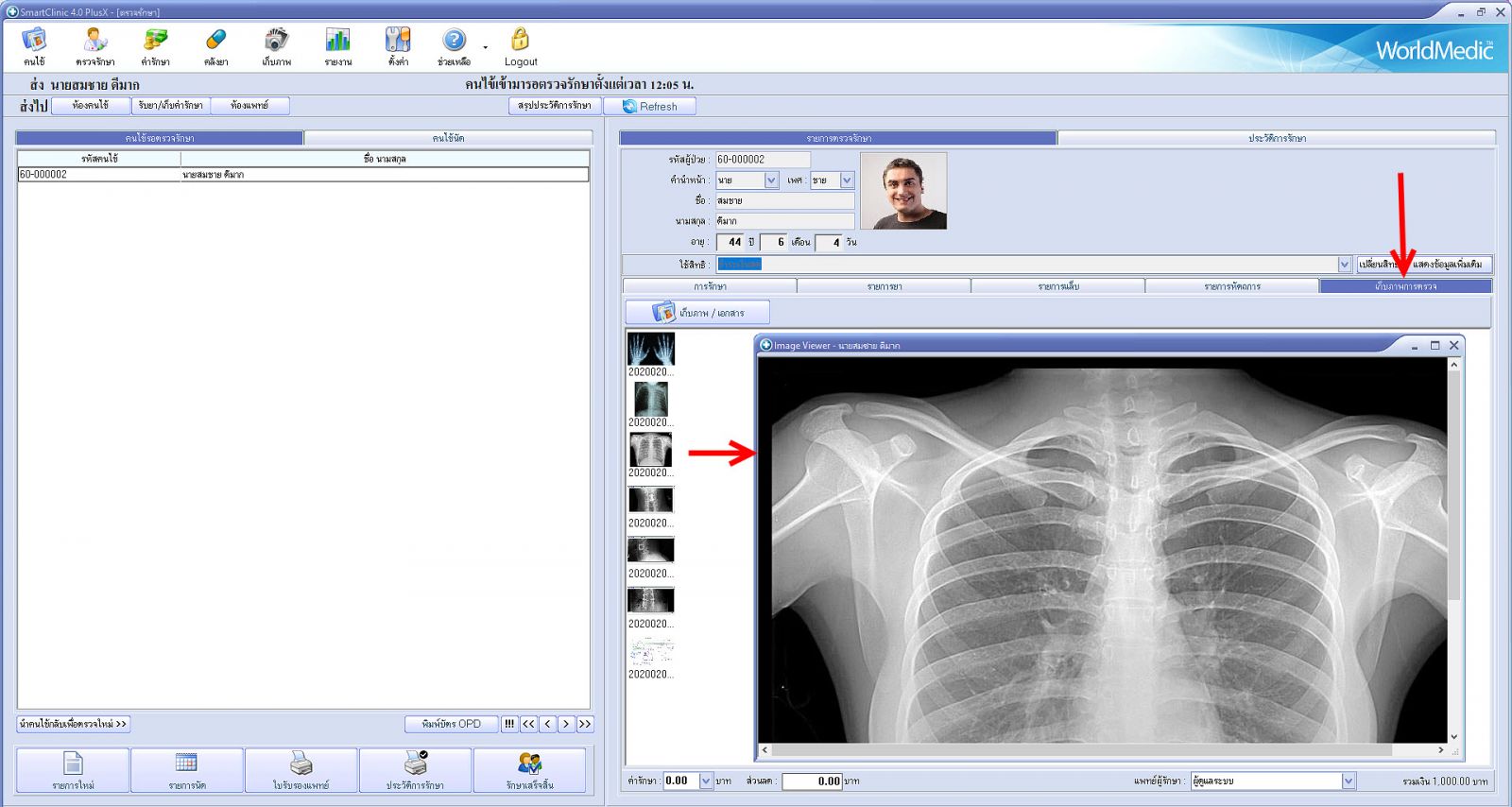Click the patient ID field 60-000002
Image resolution: width=1512 pixels, height=807 pixels.
[x=763, y=160]
